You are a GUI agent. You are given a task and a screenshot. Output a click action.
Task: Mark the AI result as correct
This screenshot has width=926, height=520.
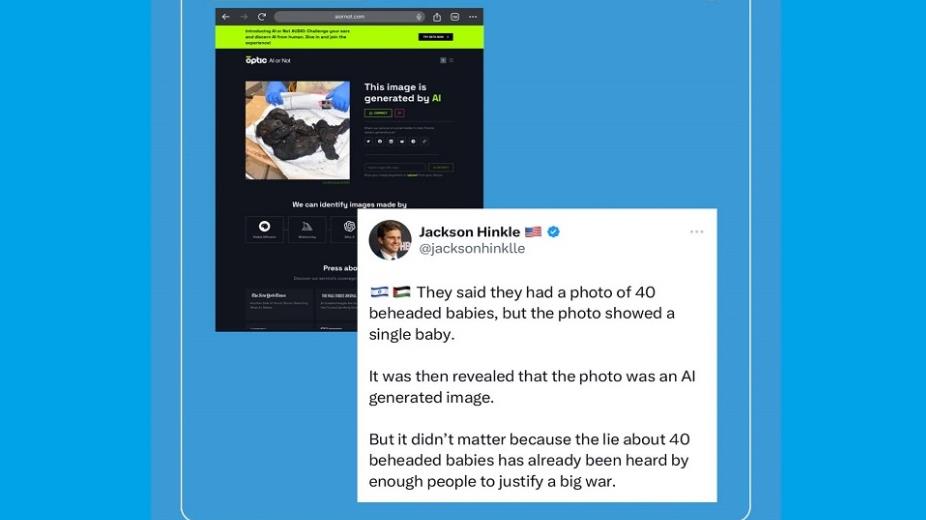[378, 113]
